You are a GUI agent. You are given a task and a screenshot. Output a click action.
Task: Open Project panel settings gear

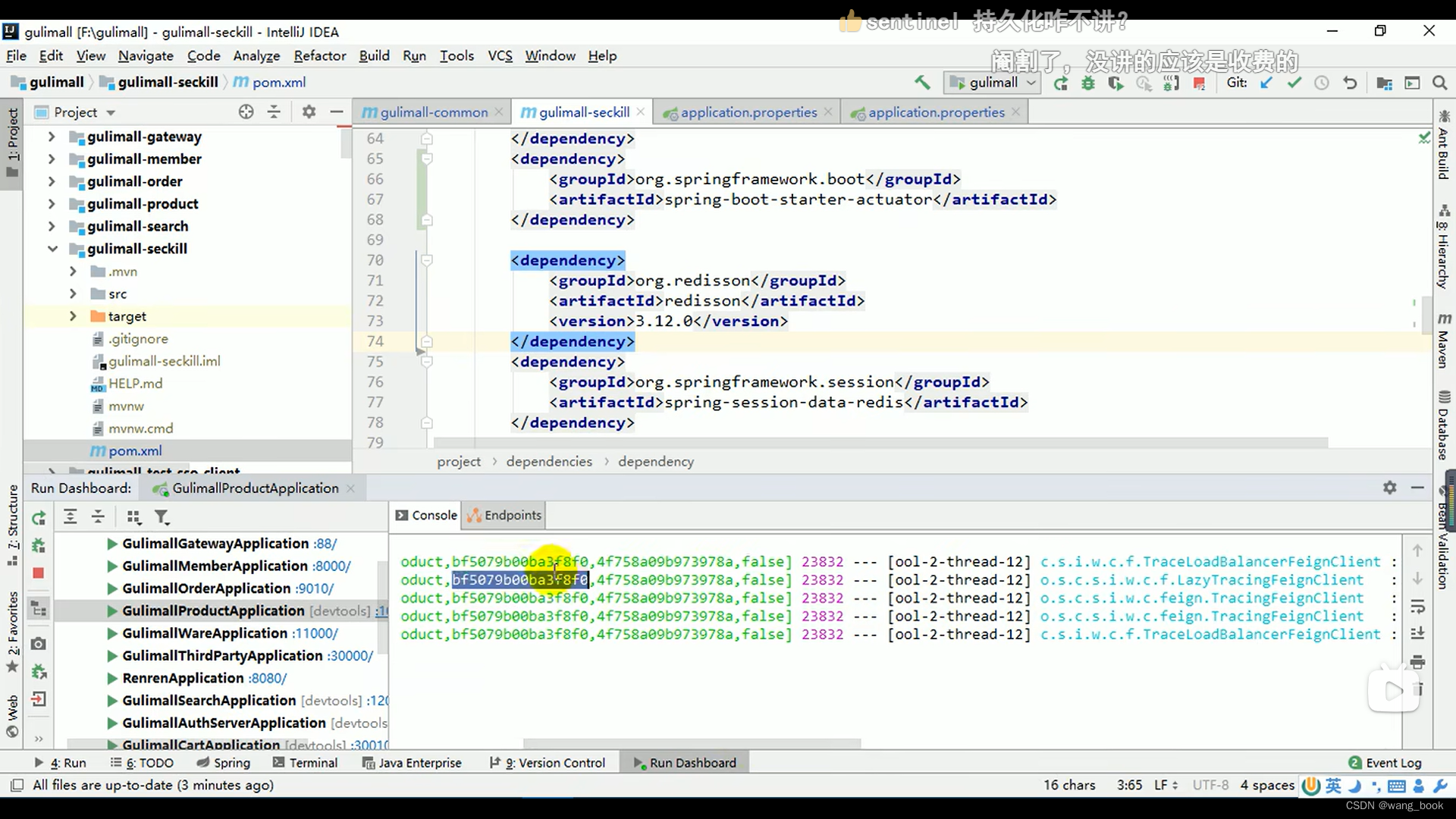pos(309,112)
